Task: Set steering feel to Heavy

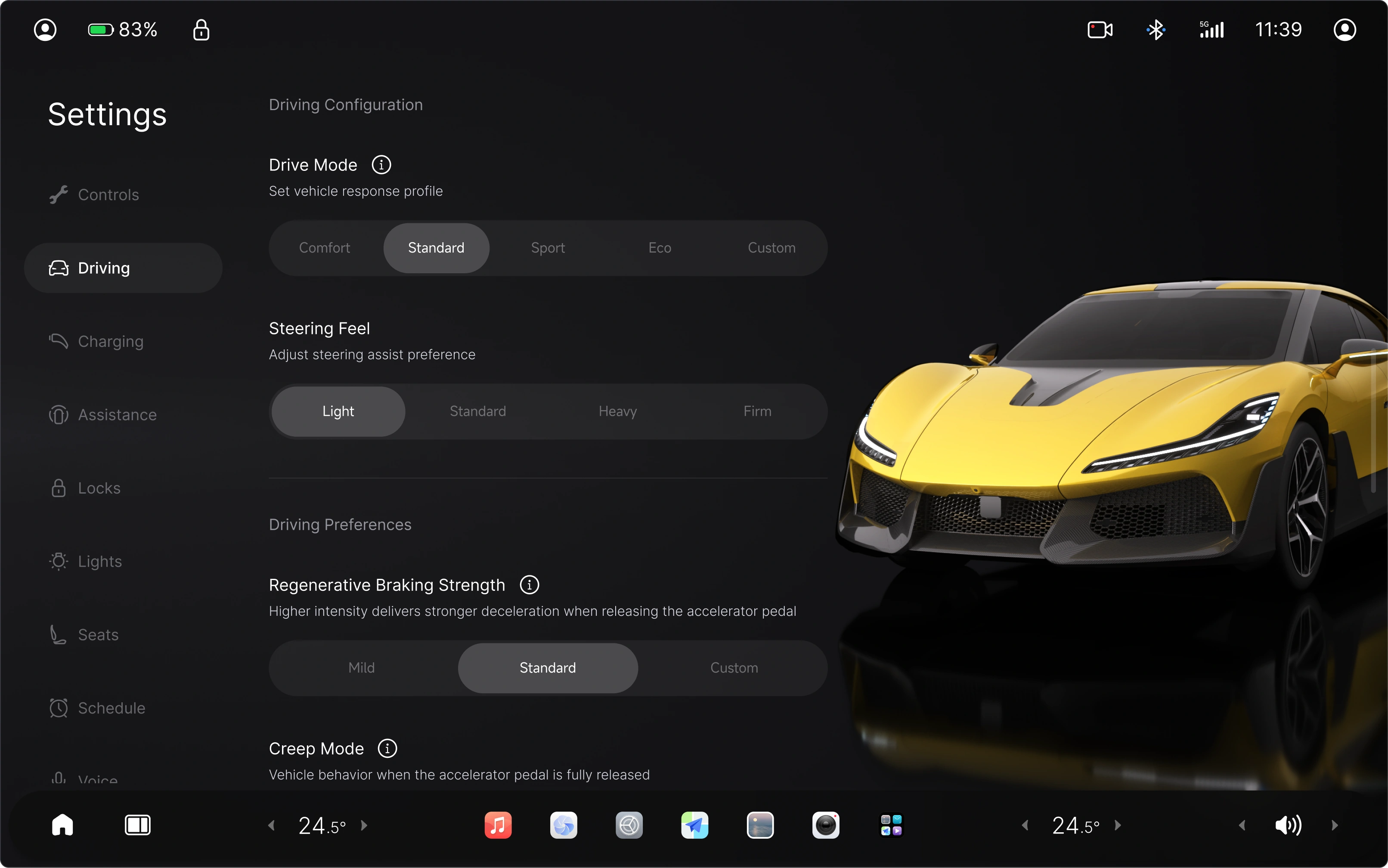Action: click(x=617, y=411)
